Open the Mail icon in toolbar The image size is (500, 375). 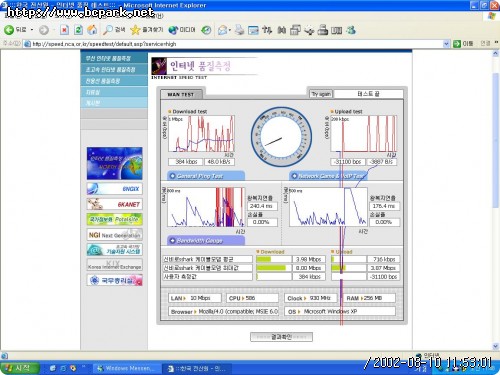click(222, 30)
